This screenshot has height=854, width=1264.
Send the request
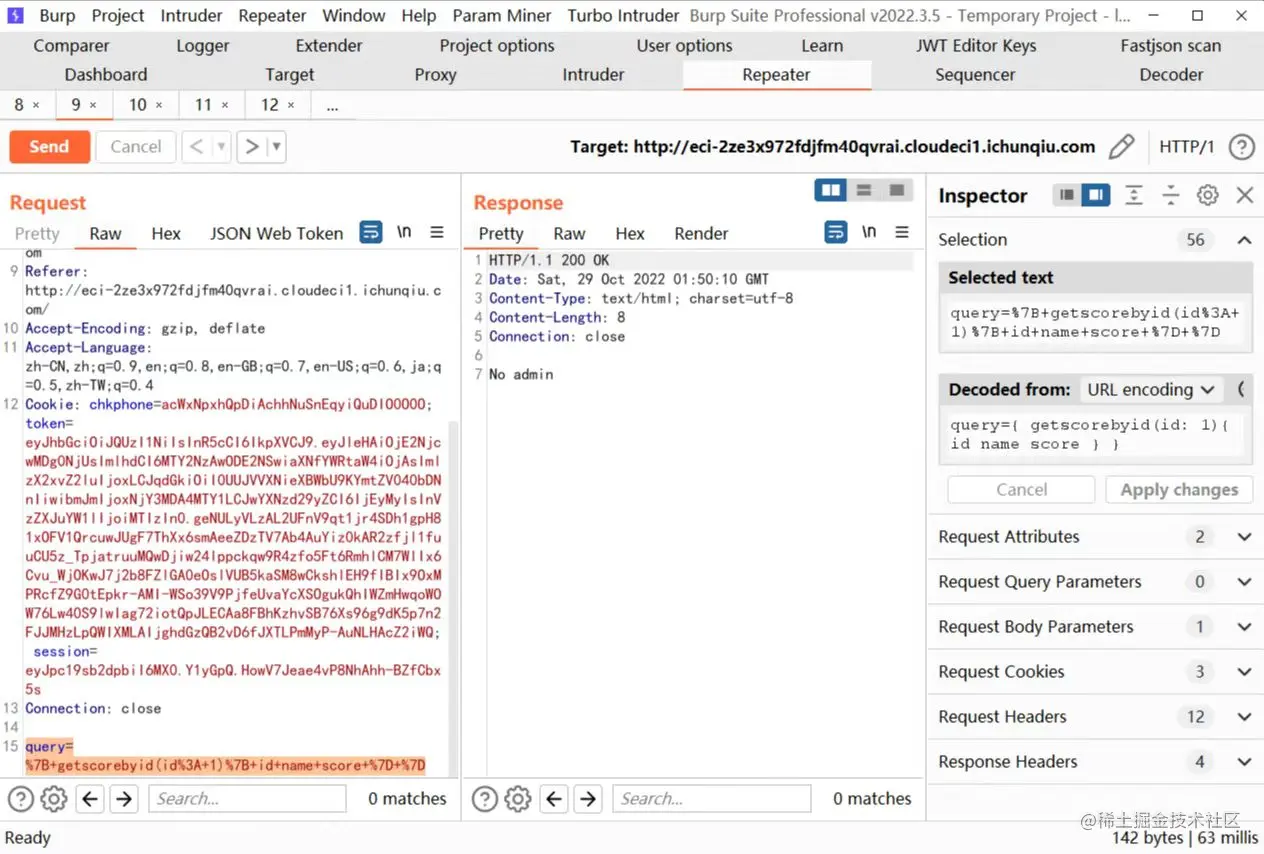click(49, 147)
